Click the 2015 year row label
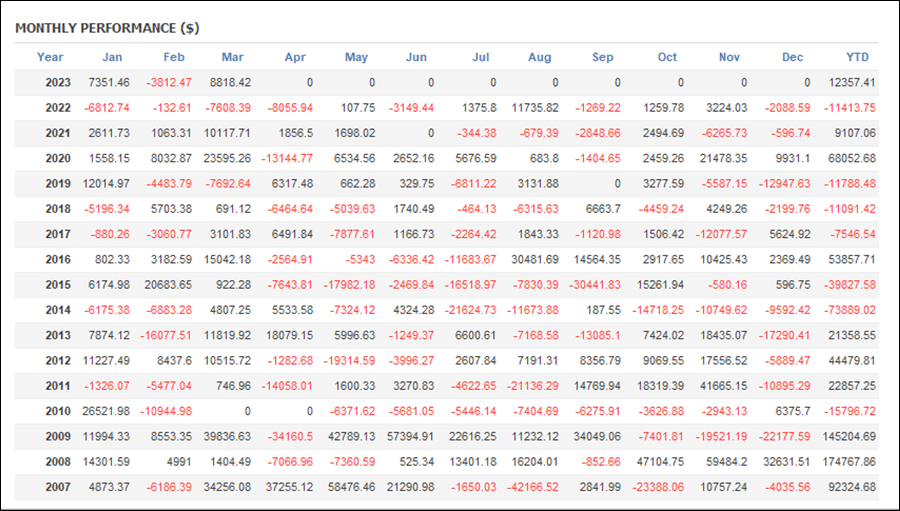The width and height of the screenshot is (900, 511). 58,285
